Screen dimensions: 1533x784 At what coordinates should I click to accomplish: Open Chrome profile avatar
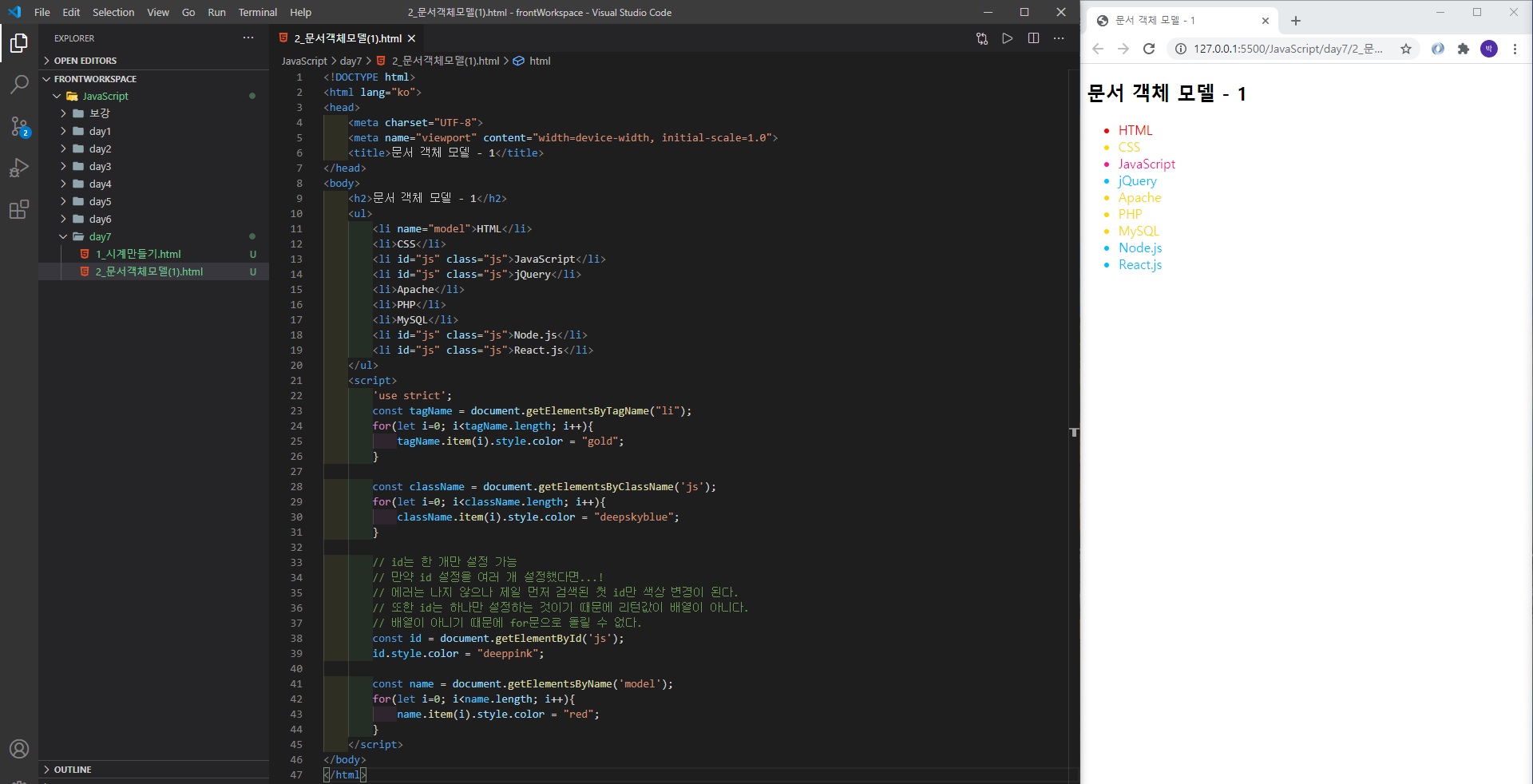pos(1489,49)
